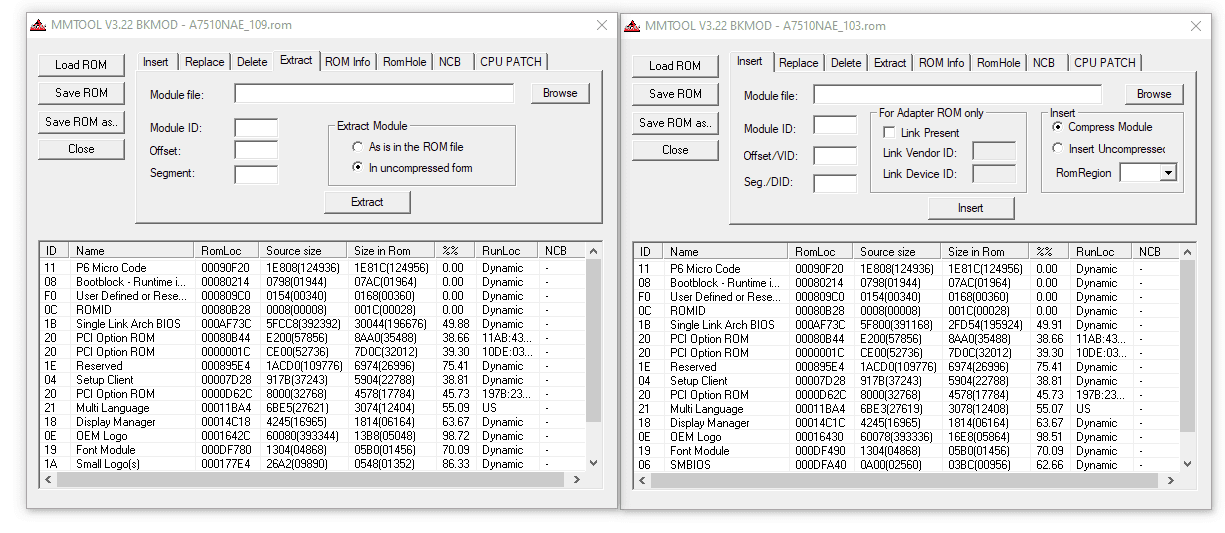The height and width of the screenshot is (533, 1225).
Task: Select OEM Logo row in 109.rom list
Action: coord(312,436)
